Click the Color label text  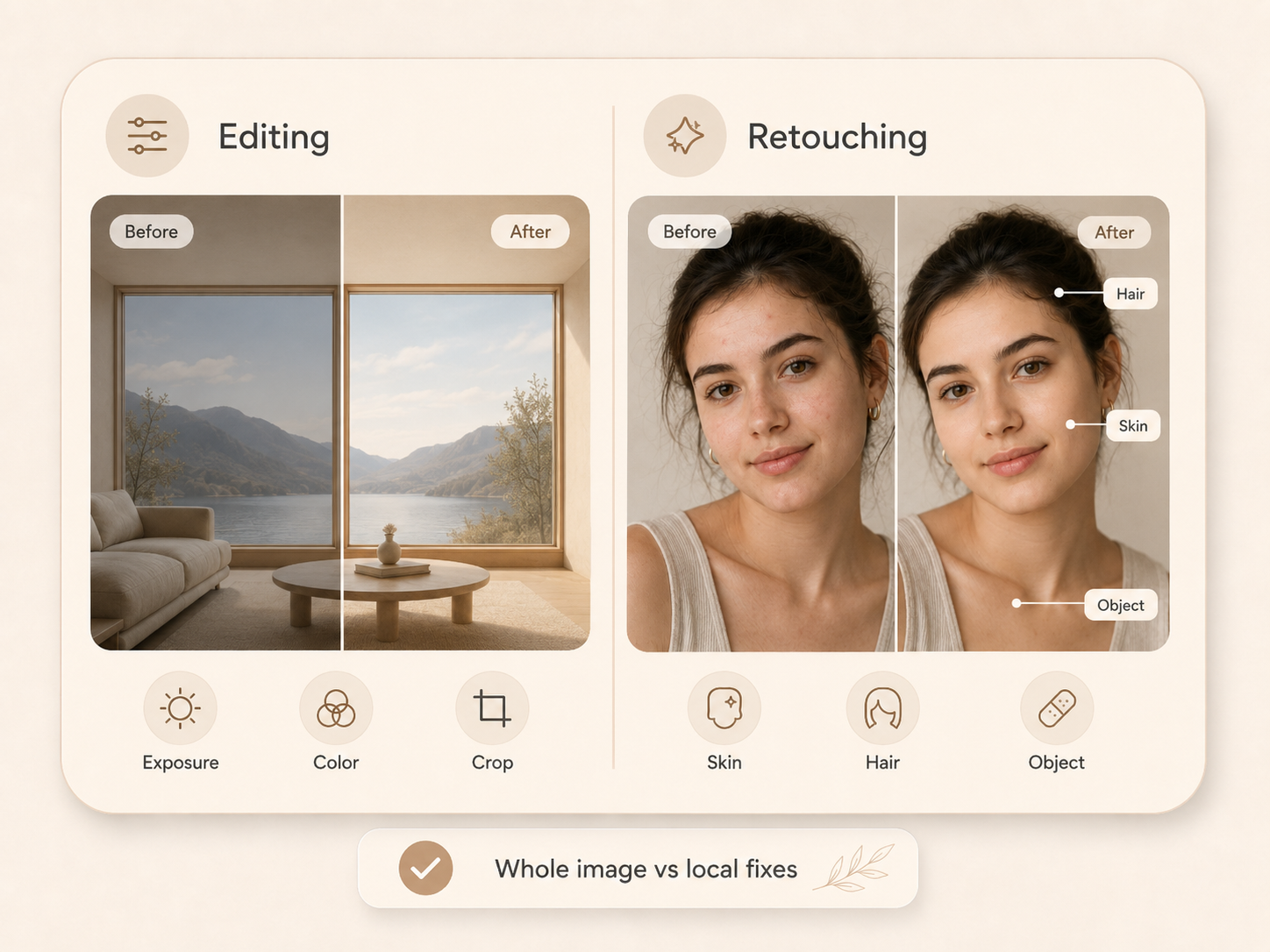click(x=336, y=763)
